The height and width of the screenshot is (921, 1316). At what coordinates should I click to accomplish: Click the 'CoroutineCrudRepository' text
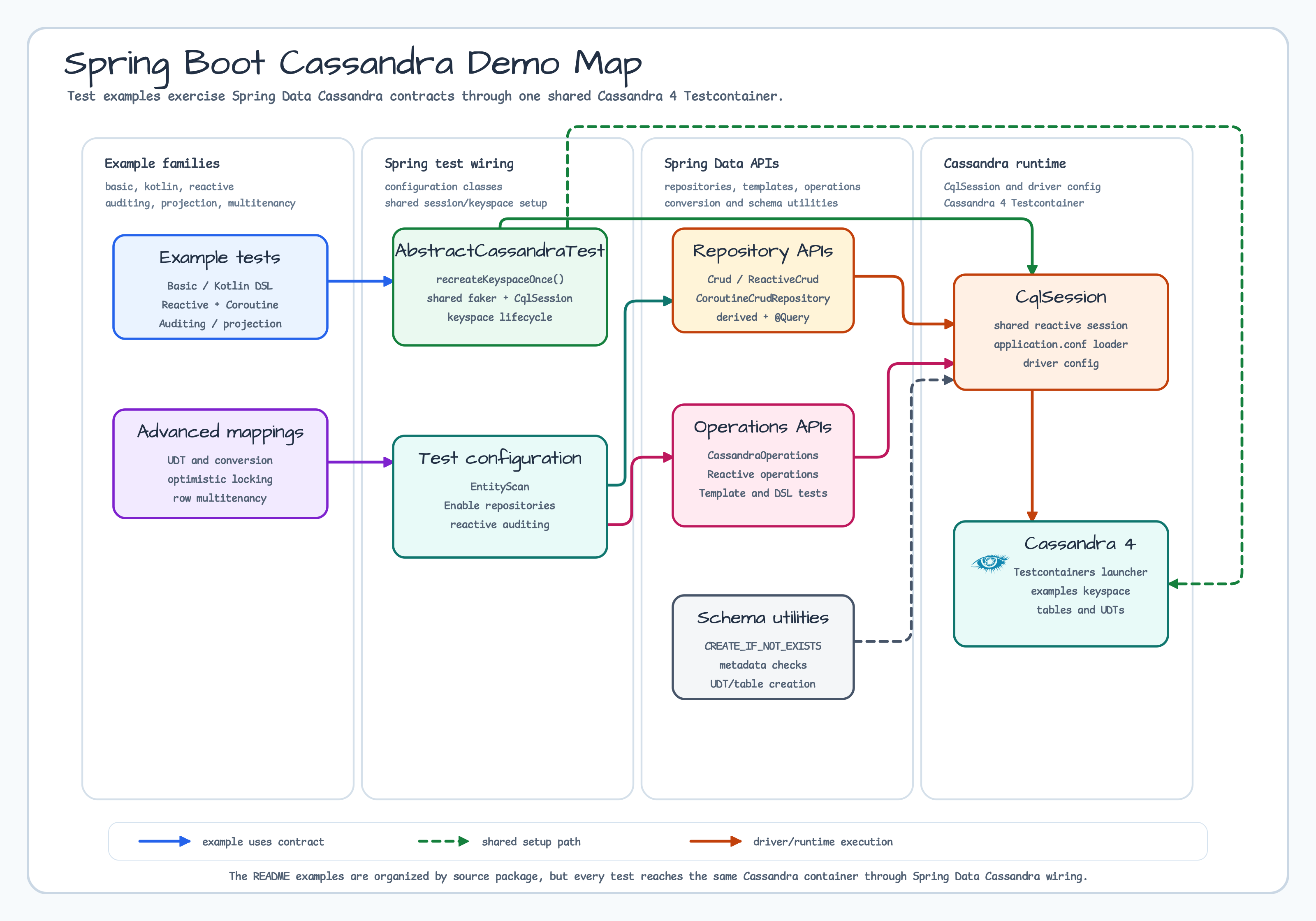pos(763,298)
